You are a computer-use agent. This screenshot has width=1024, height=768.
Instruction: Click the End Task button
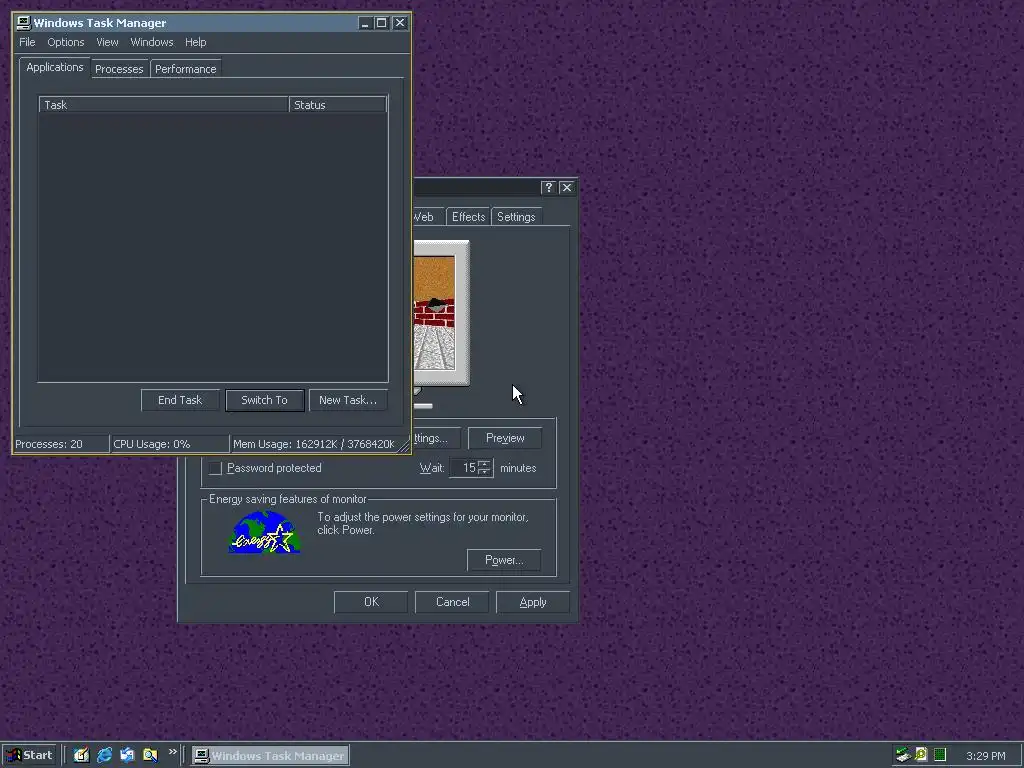tap(180, 400)
